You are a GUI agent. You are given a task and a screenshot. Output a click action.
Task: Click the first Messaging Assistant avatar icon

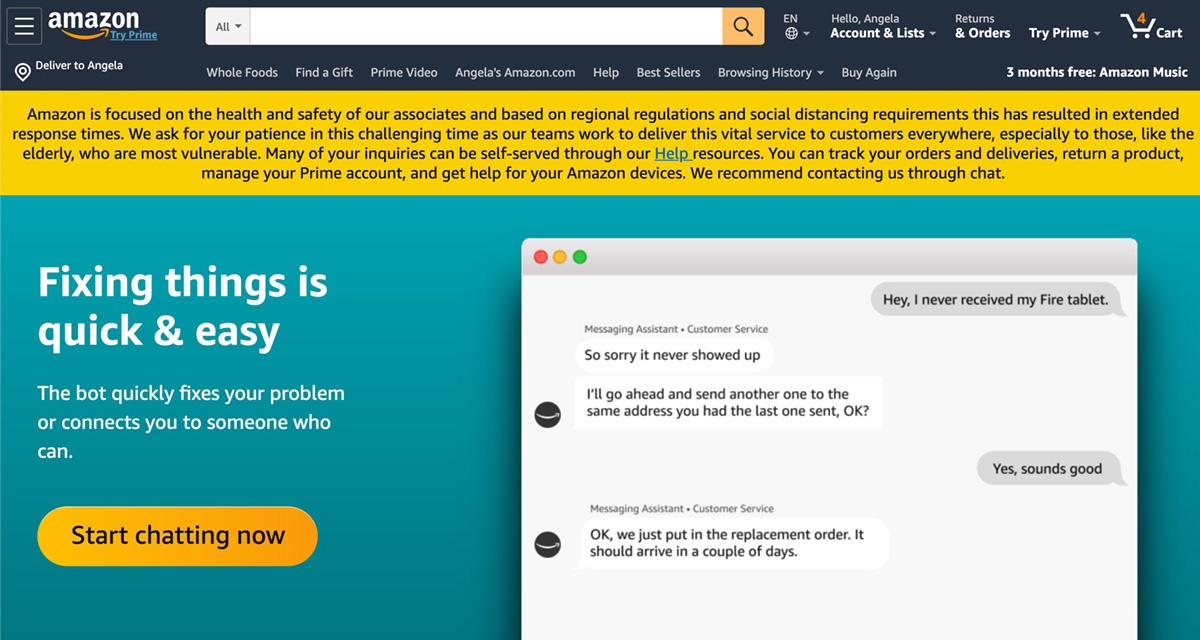pyautogui.click(x=548, y=414)
